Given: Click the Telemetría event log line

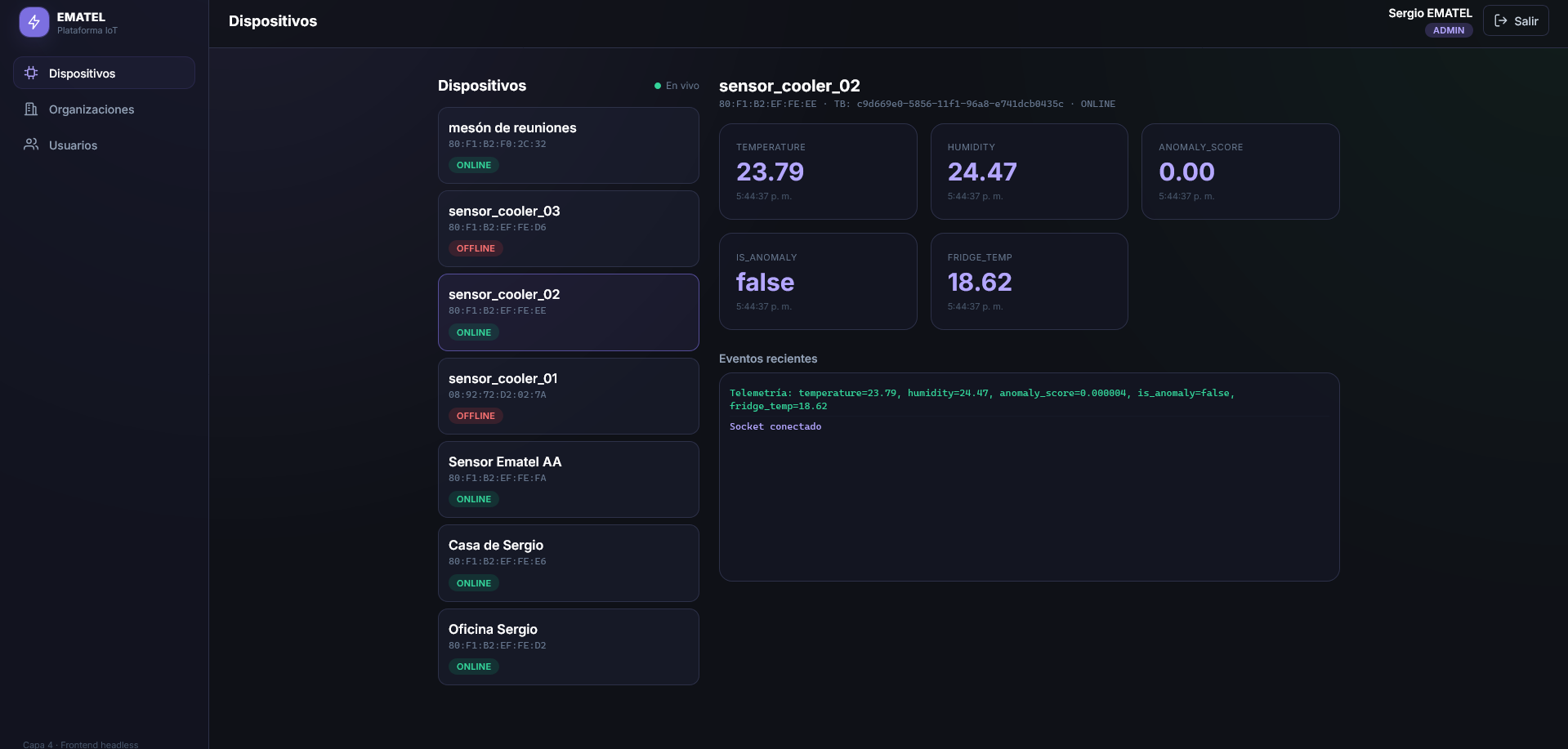Looking at the screenshot, I should [982, 399].
